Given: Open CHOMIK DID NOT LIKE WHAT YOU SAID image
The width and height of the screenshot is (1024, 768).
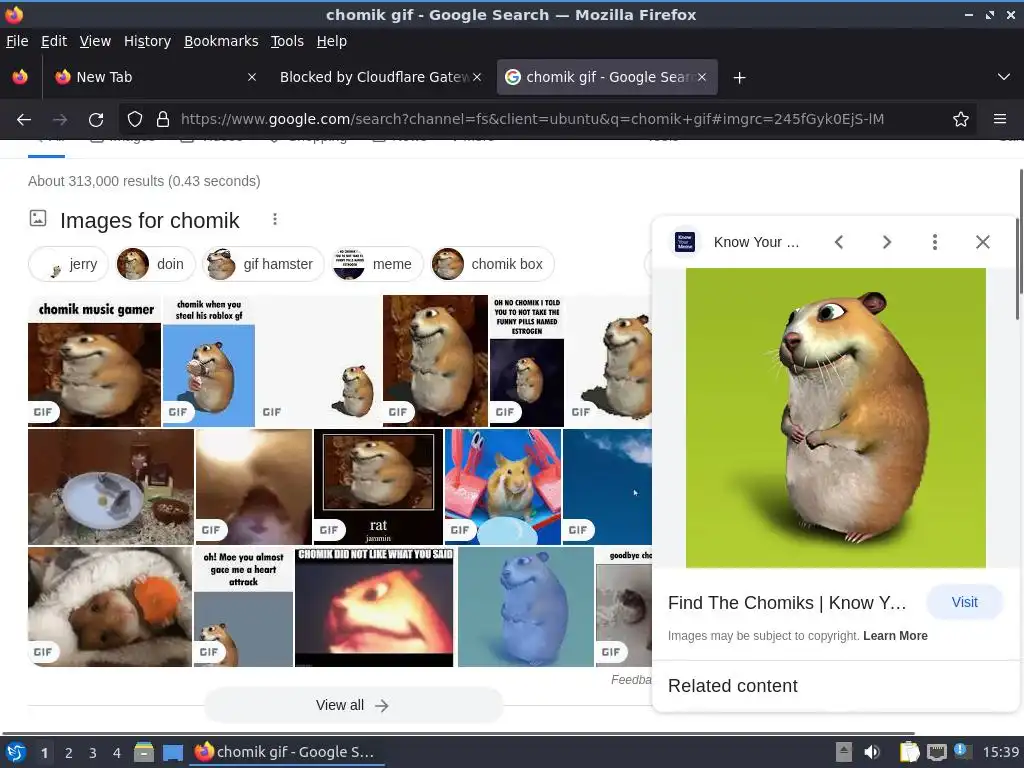Looking at the screenshot, I should pyautogui.click(x=374, y=607).
